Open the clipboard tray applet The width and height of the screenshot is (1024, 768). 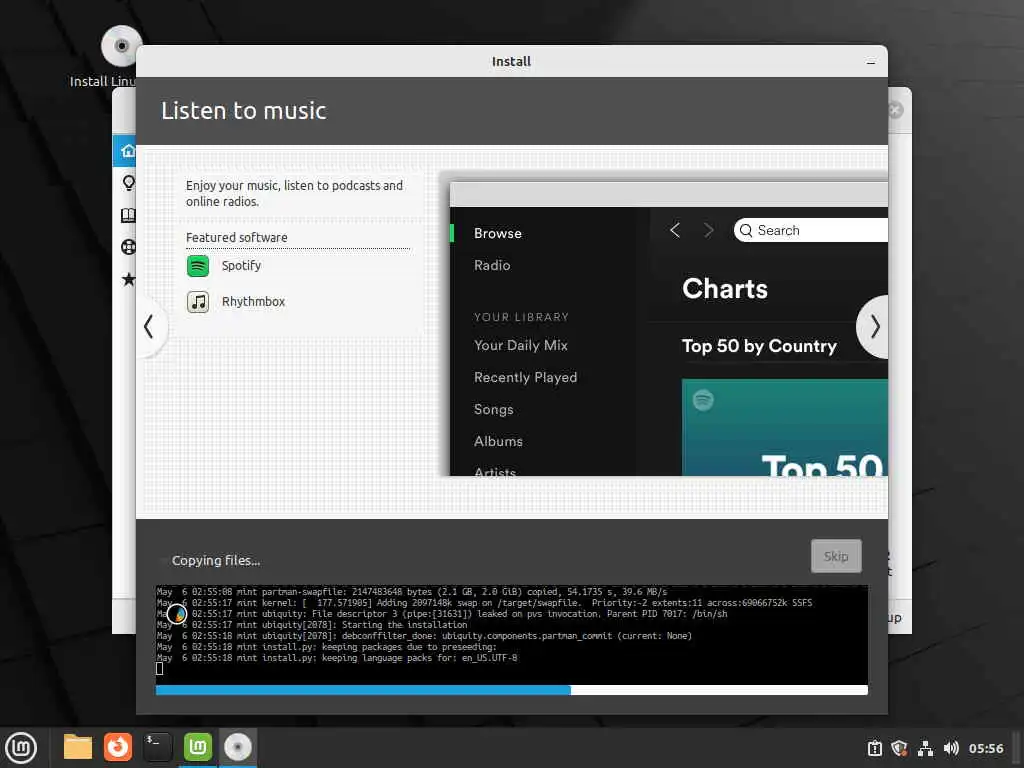[874, 748]
